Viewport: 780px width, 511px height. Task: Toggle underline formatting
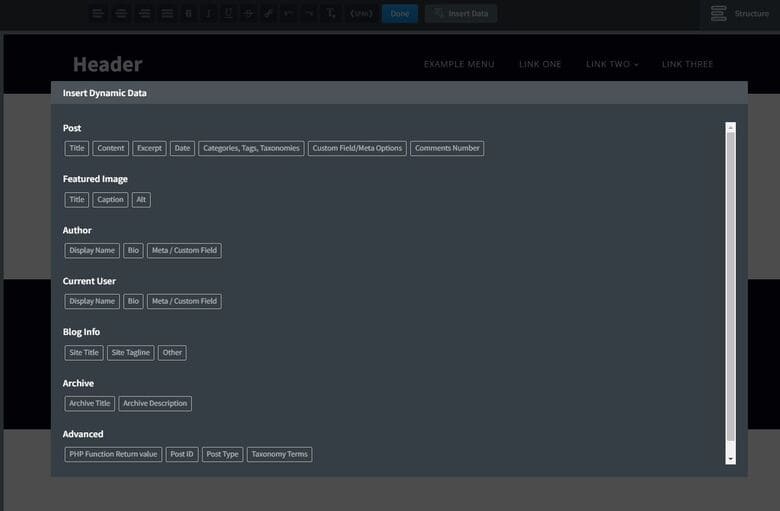coord(228,13)
